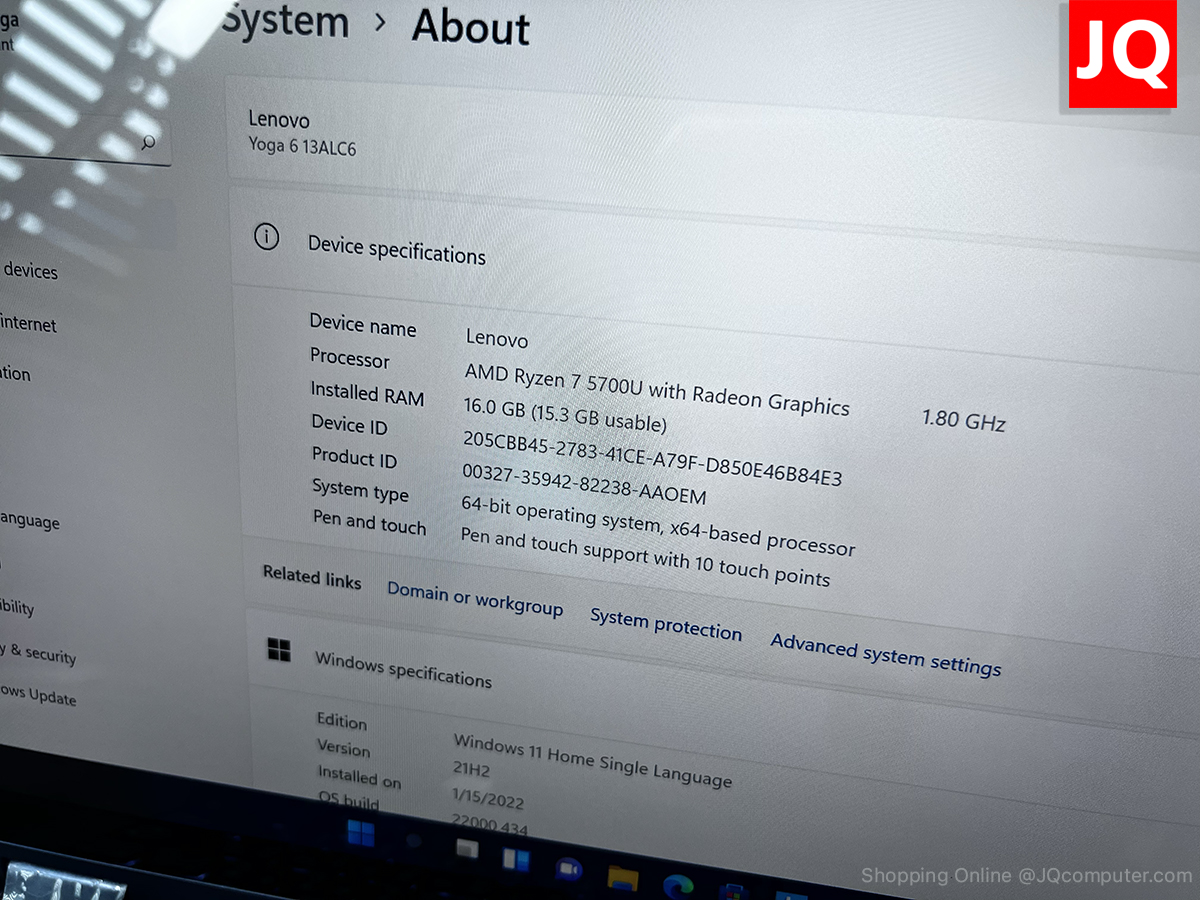Open the Widgets panel from the taskbar

click(516, 859)
